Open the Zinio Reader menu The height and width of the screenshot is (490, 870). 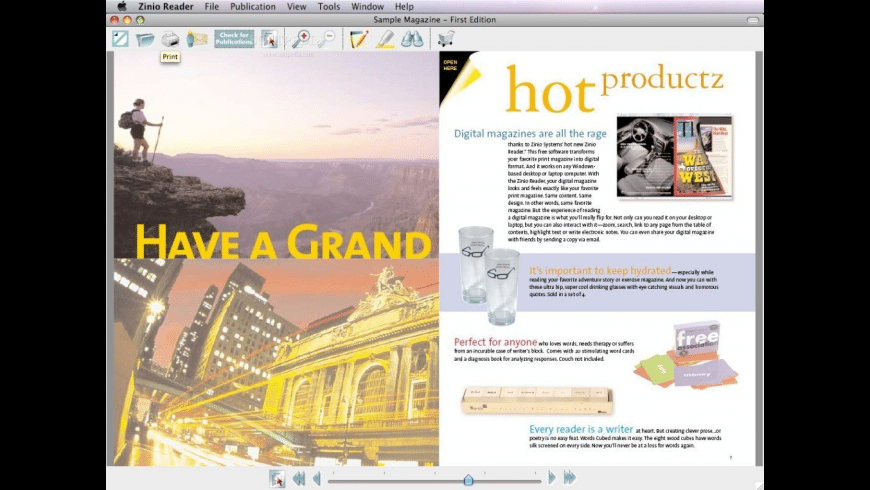pos(166,7)
